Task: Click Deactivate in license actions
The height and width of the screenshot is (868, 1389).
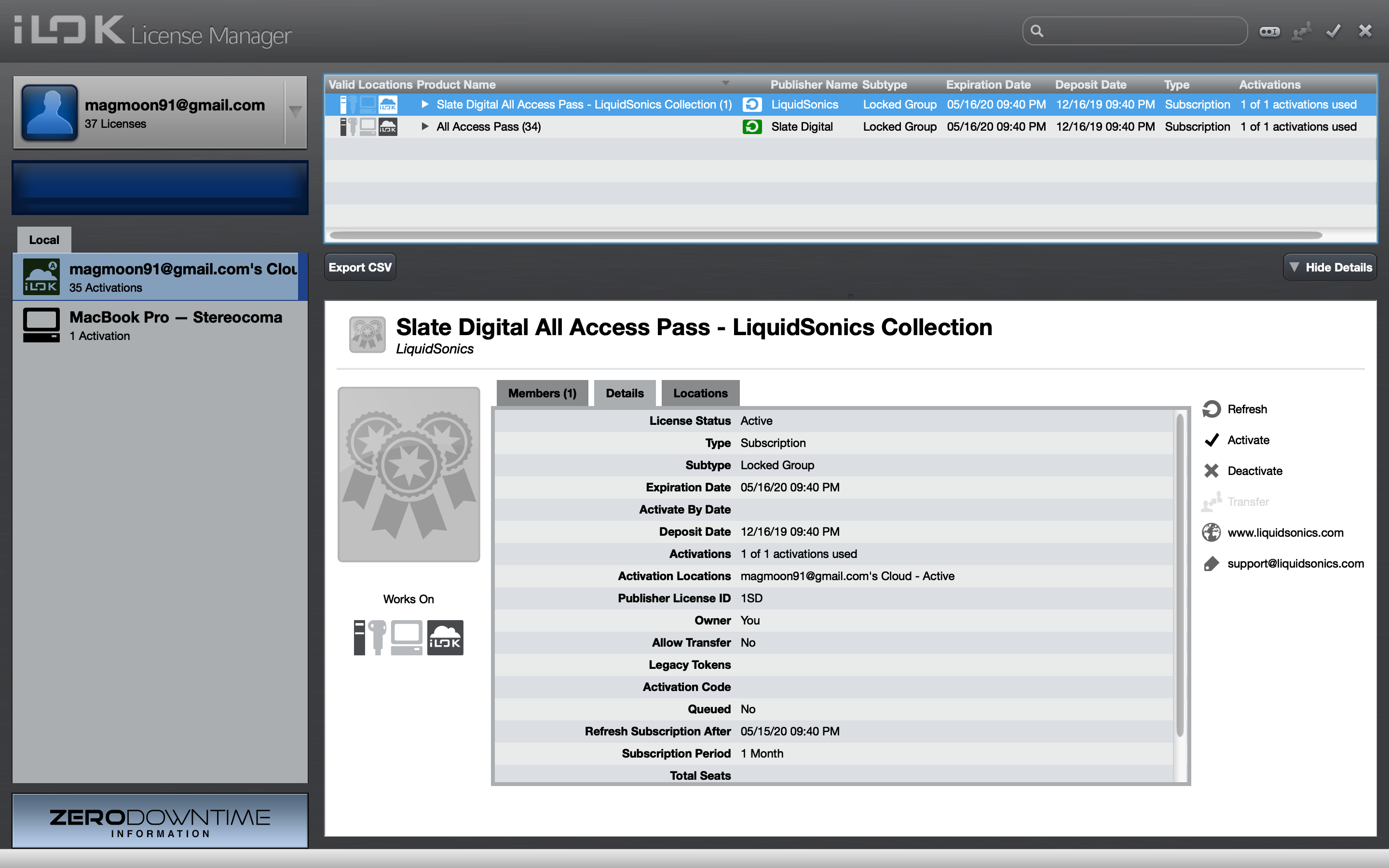Action: [x=1254, y=471]
